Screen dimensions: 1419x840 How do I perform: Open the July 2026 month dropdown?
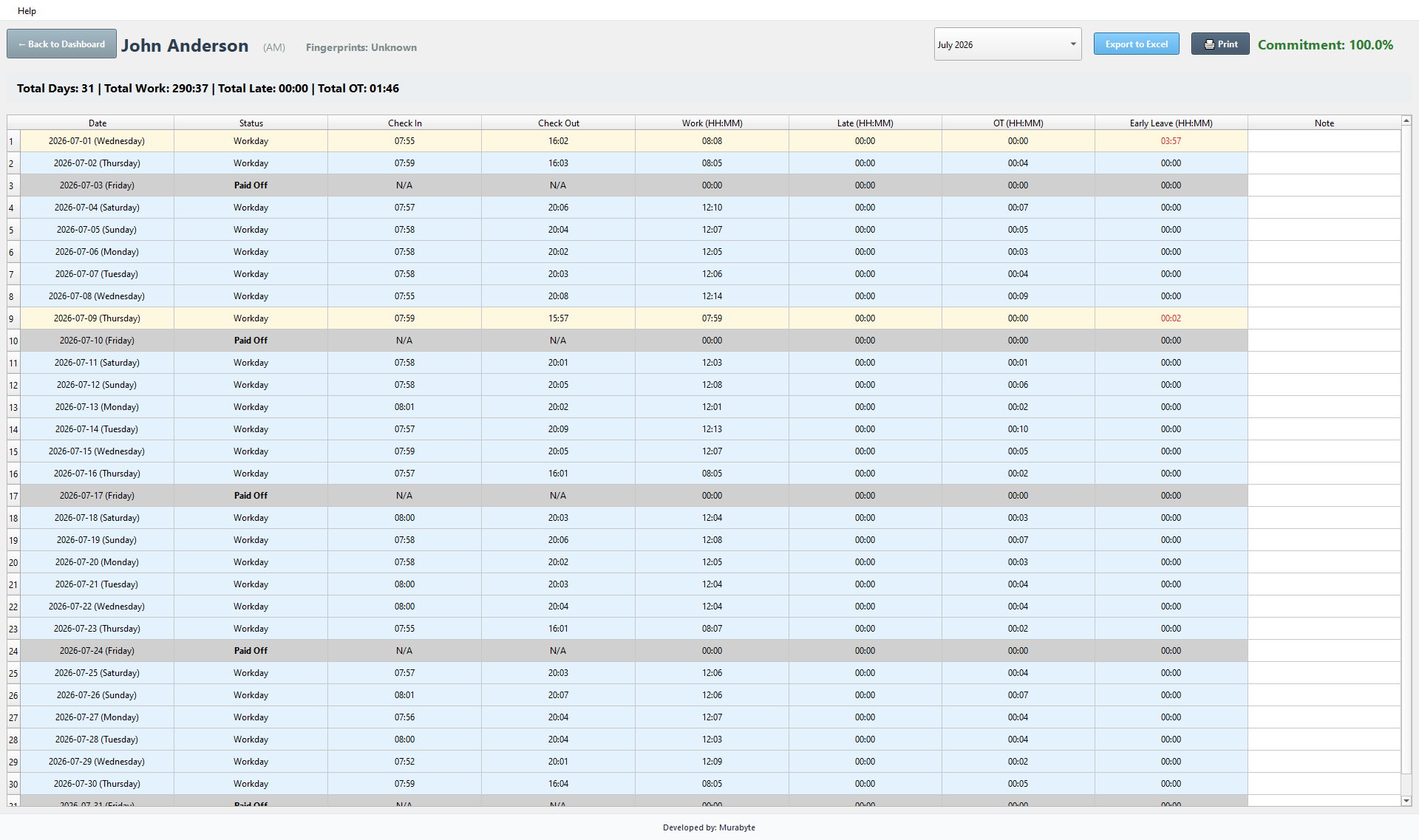[1007, 44]
